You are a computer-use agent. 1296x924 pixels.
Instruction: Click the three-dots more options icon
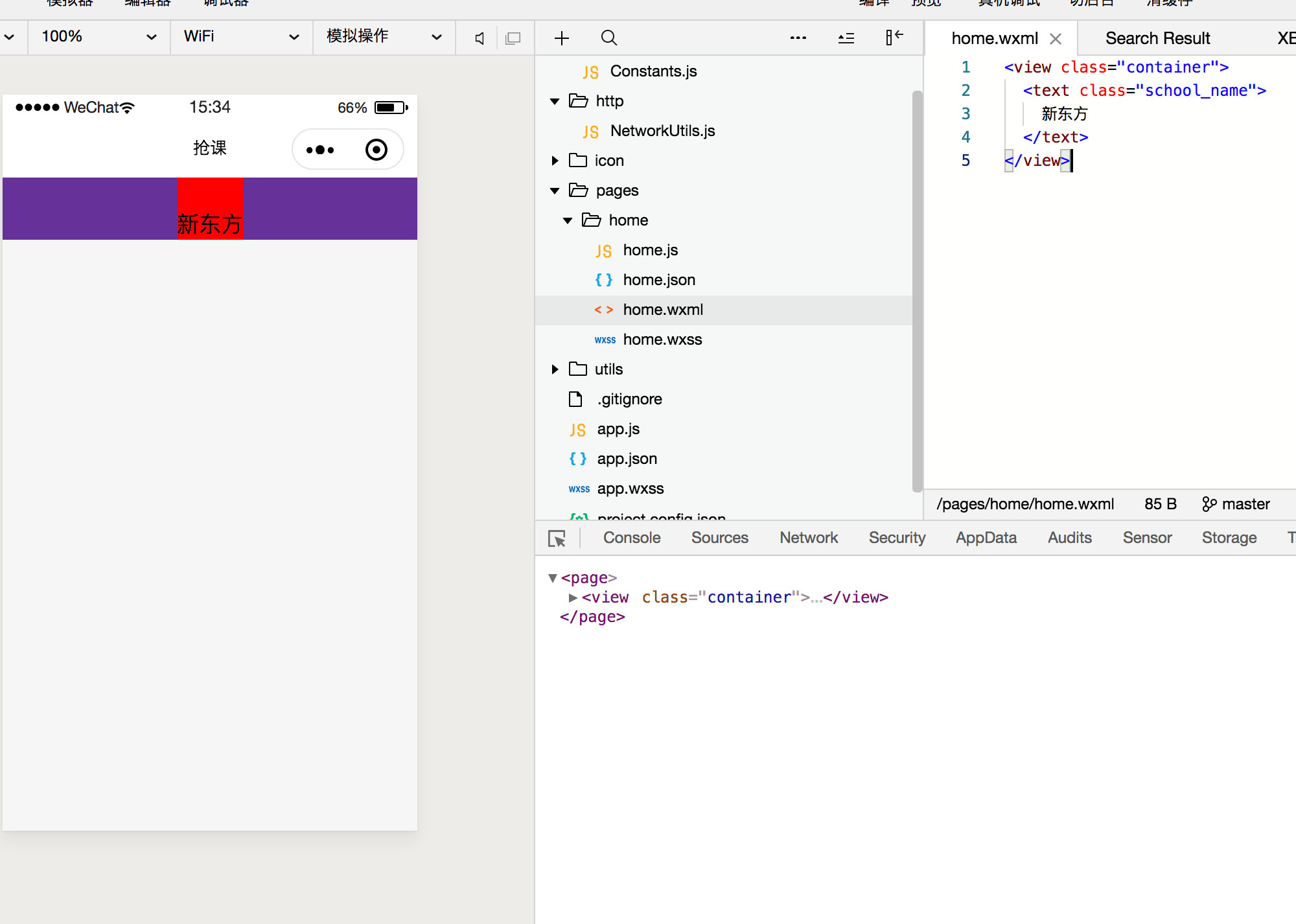click(798, 38)
